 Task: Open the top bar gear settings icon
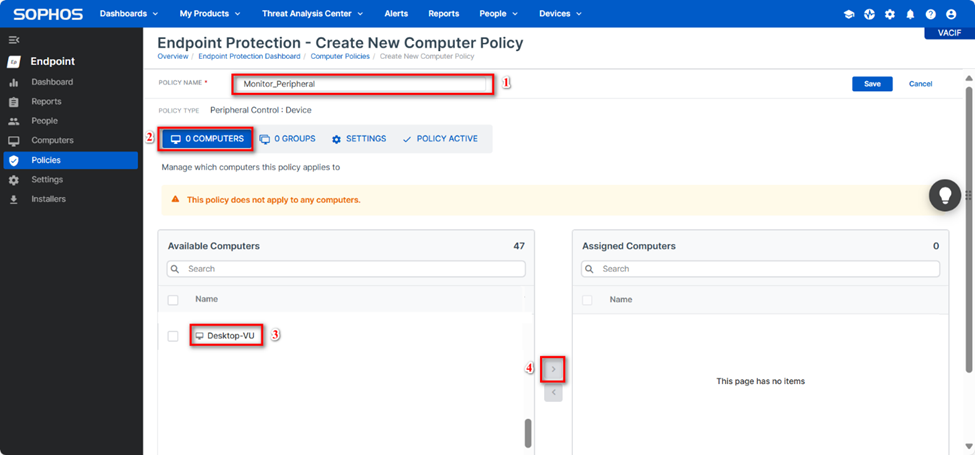[x=889, y=14]
